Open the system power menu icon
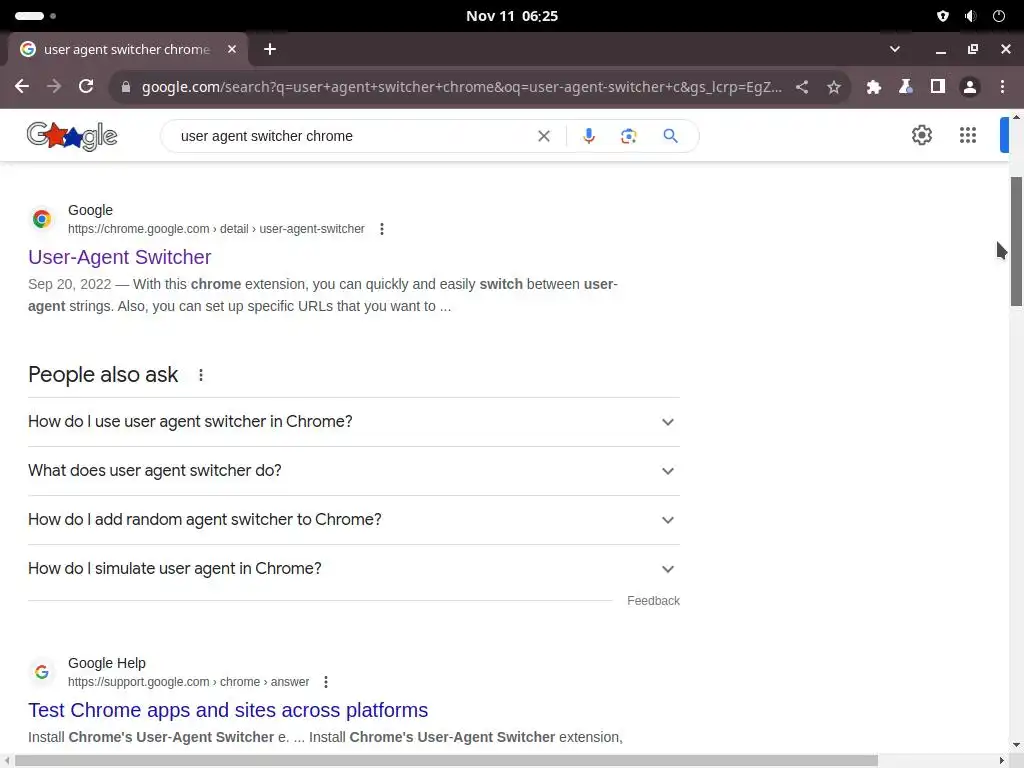Viewport: 1024px width, 768px height. click(999, 16)
